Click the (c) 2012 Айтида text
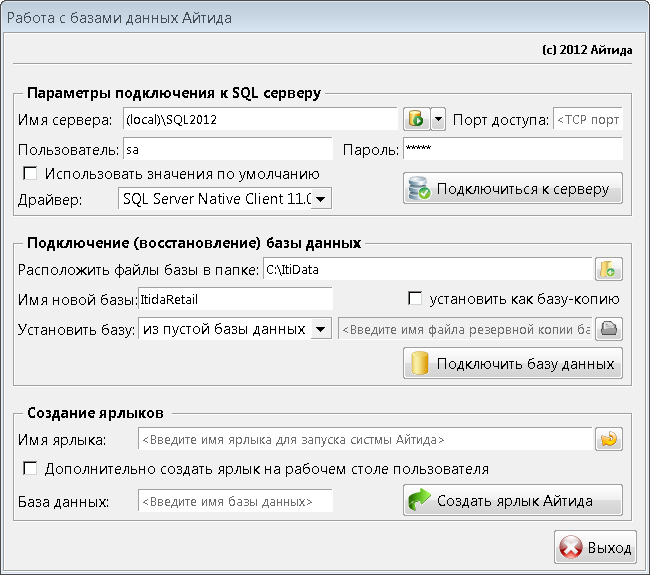The height and width of the screenshot is (575, 650). [587, 50]
